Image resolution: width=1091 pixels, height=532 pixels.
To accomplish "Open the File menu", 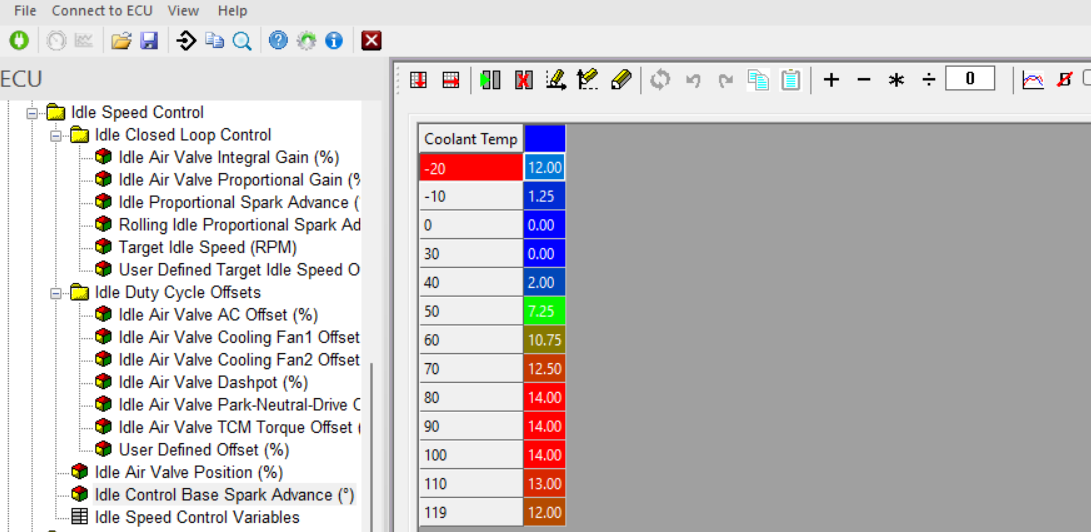I will point(26,10).
